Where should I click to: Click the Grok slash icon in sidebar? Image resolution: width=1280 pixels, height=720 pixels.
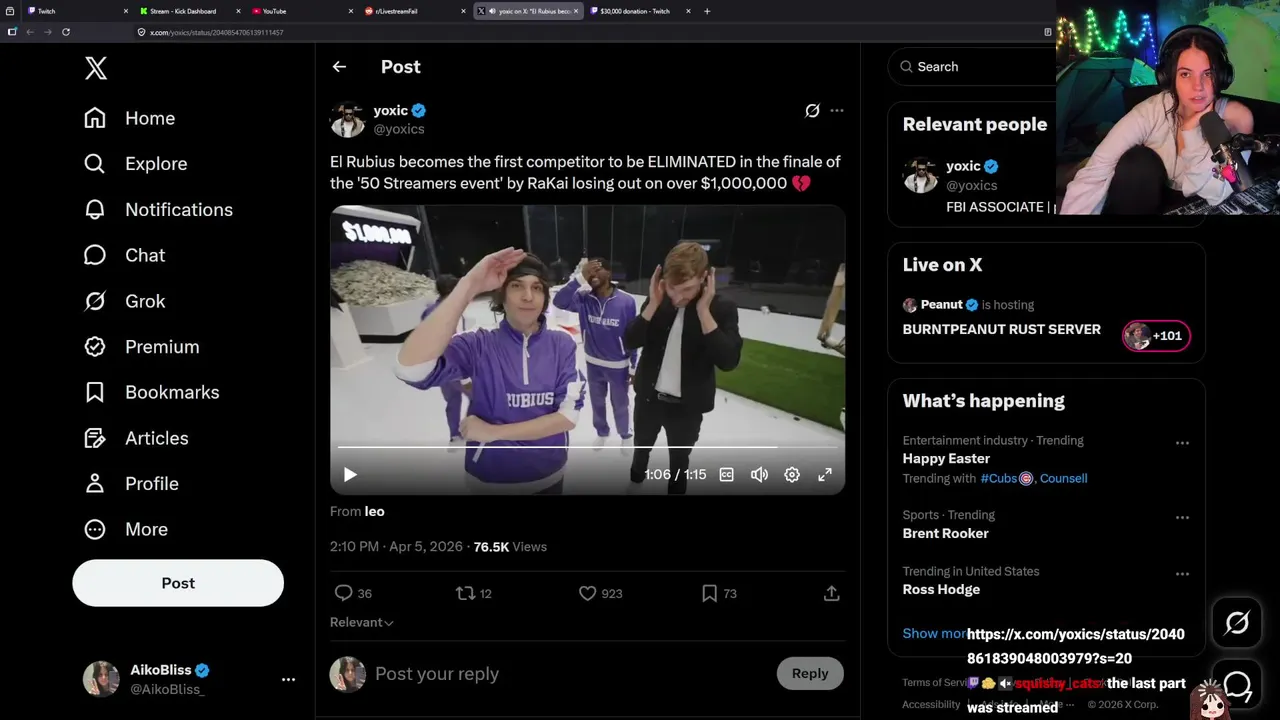coord(95,301)
